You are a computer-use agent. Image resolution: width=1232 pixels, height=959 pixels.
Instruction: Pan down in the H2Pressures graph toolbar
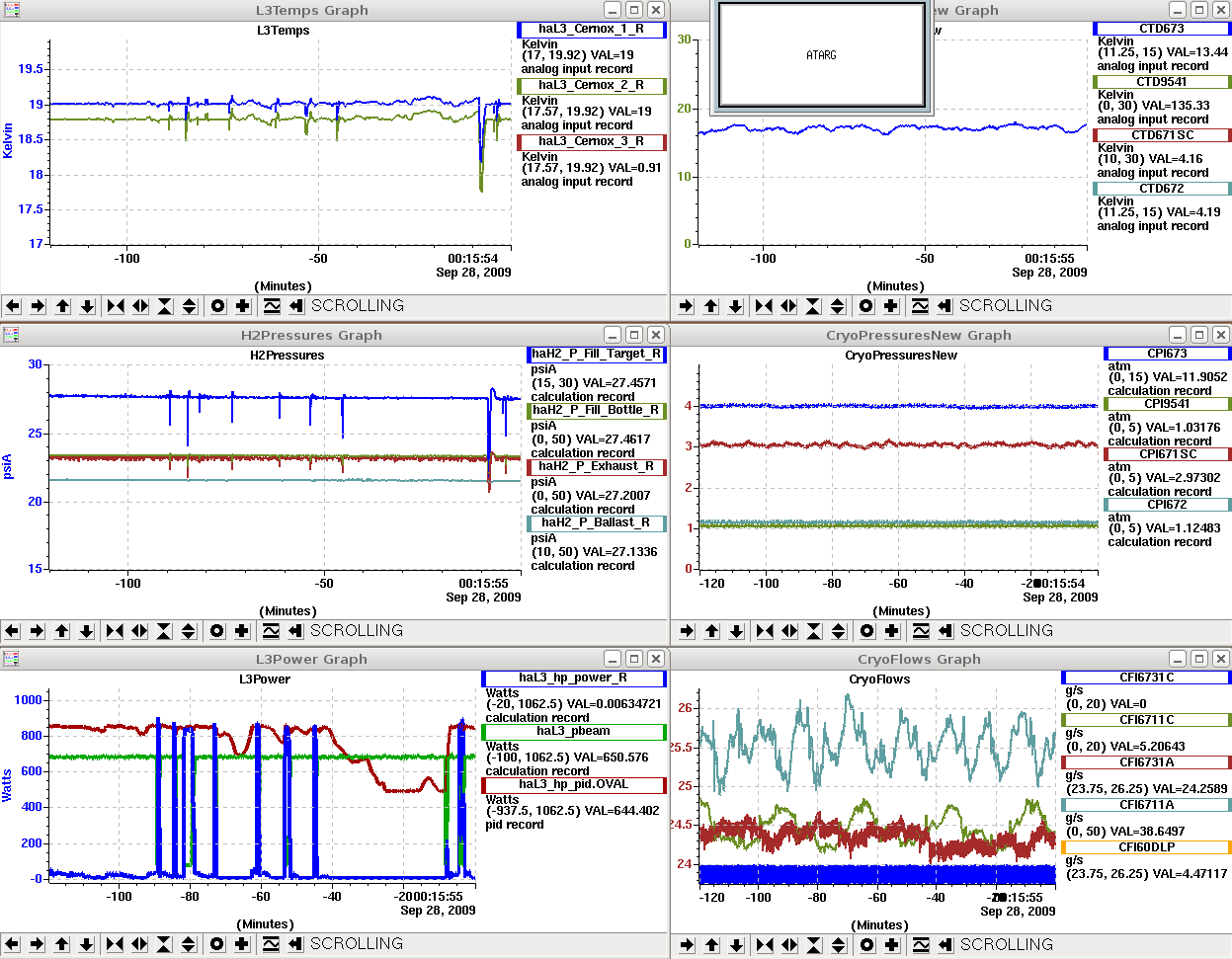86,630
